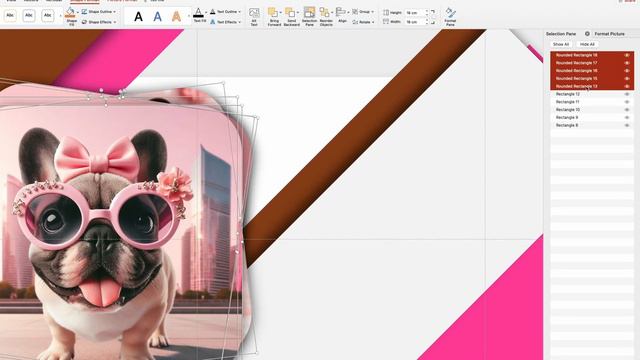Click the Group objects button
640x360 pixels.
click(x=363, y=12)
